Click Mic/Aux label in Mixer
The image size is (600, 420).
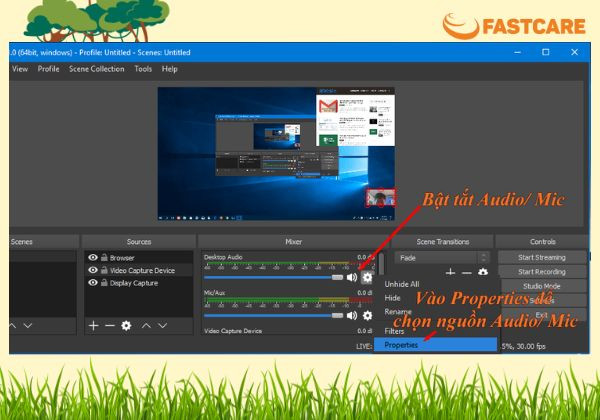(214, 293)
